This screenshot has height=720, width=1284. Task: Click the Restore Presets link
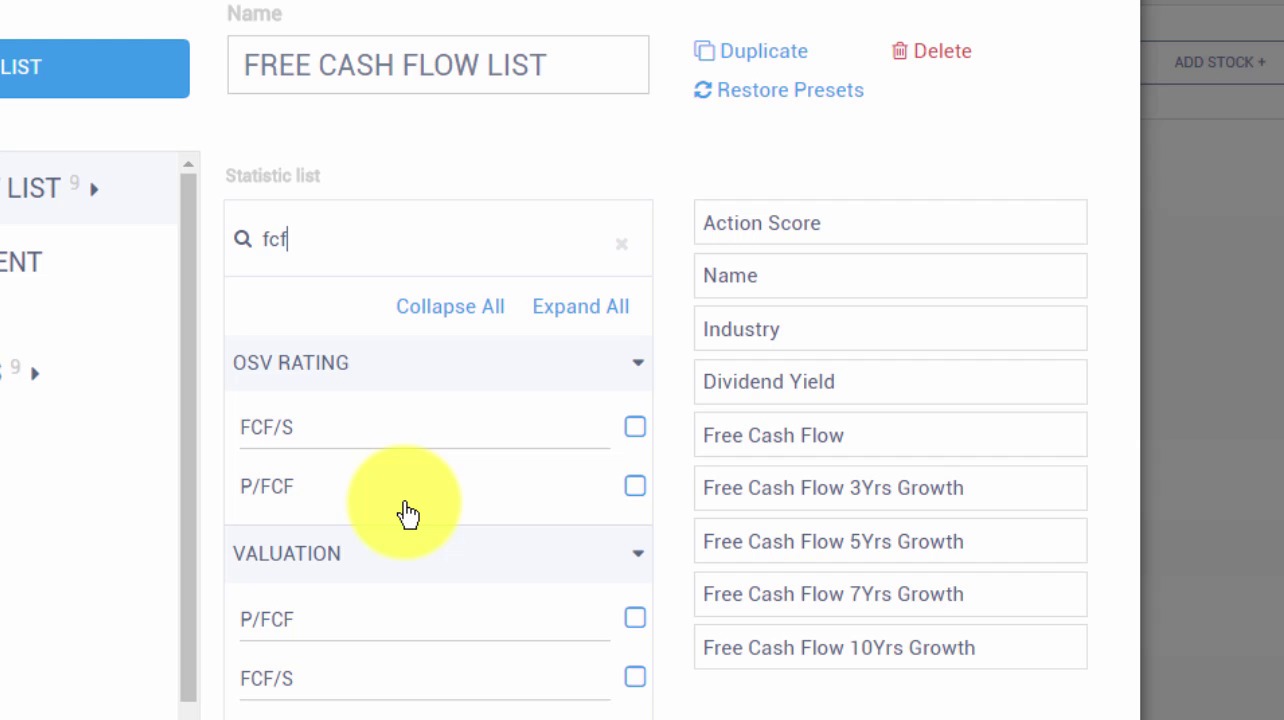pyautogui.click(x=790, y=90)
